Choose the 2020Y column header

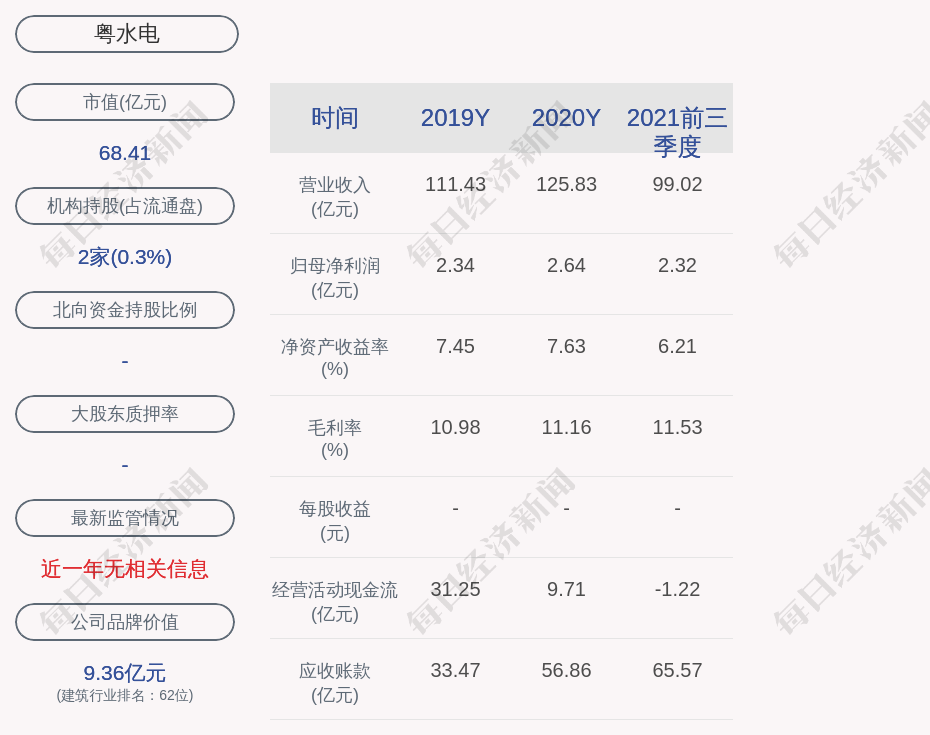566,118
